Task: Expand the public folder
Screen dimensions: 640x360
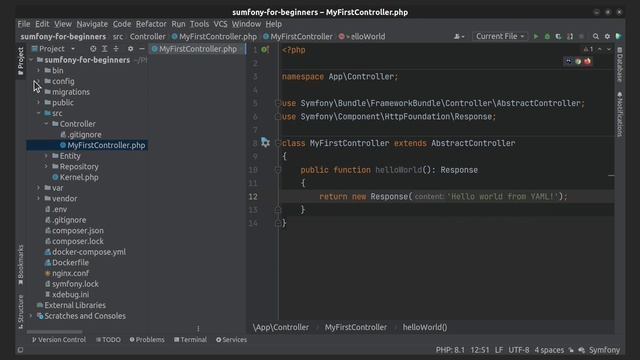Action: click(39, 102)
